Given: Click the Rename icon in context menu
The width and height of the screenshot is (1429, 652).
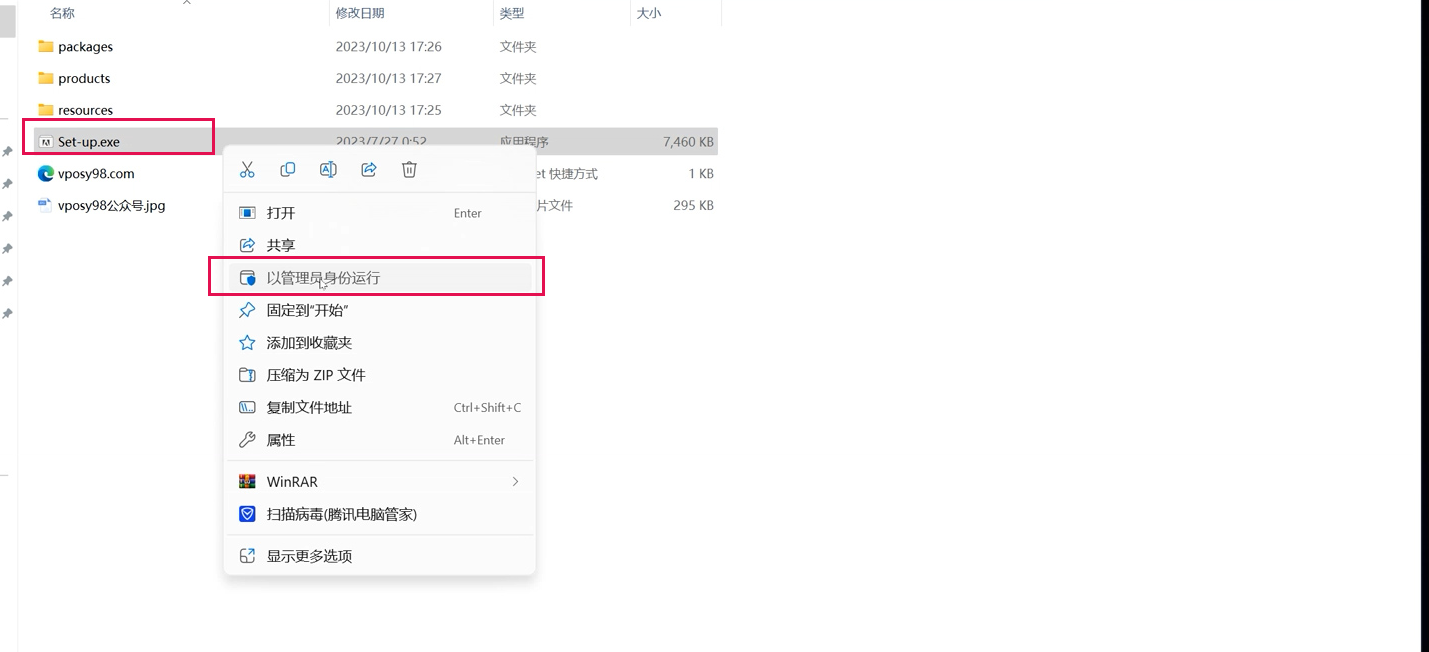Looking at the screenshot, I should (x=328, y=170).
